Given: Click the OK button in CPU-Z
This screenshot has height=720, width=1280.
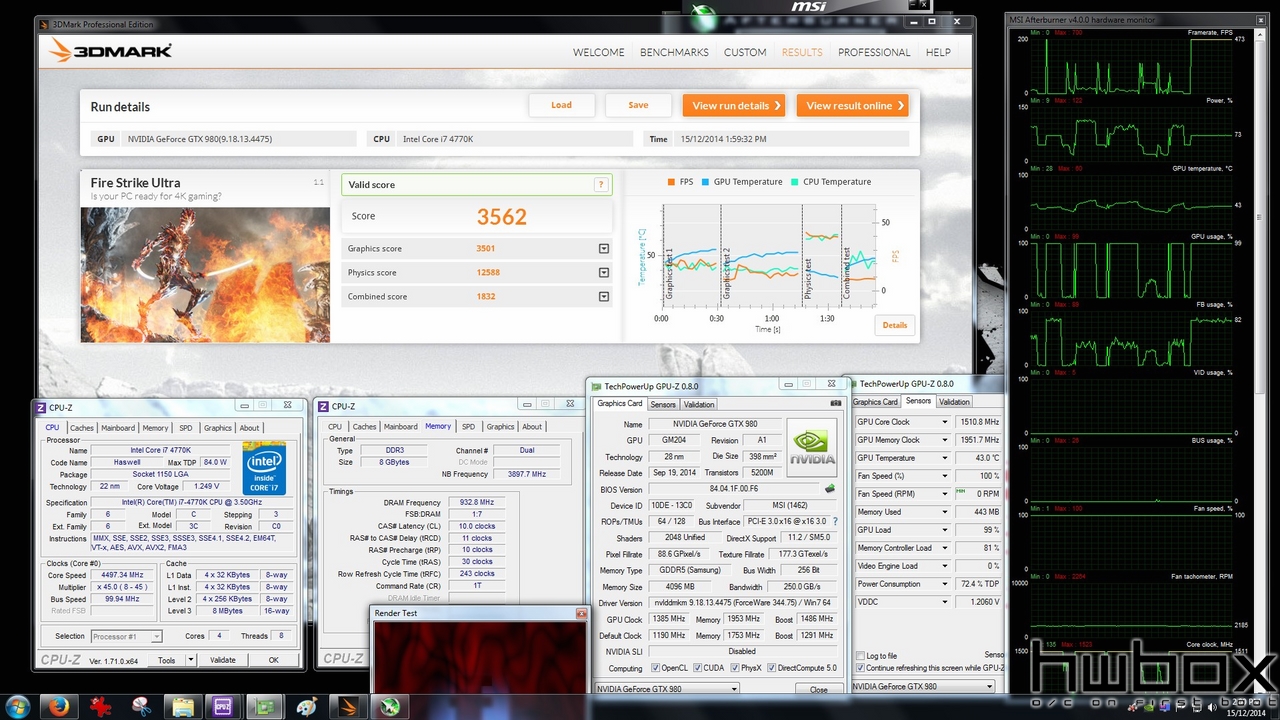Looking at the screenshot, I should tap(273, 660).
